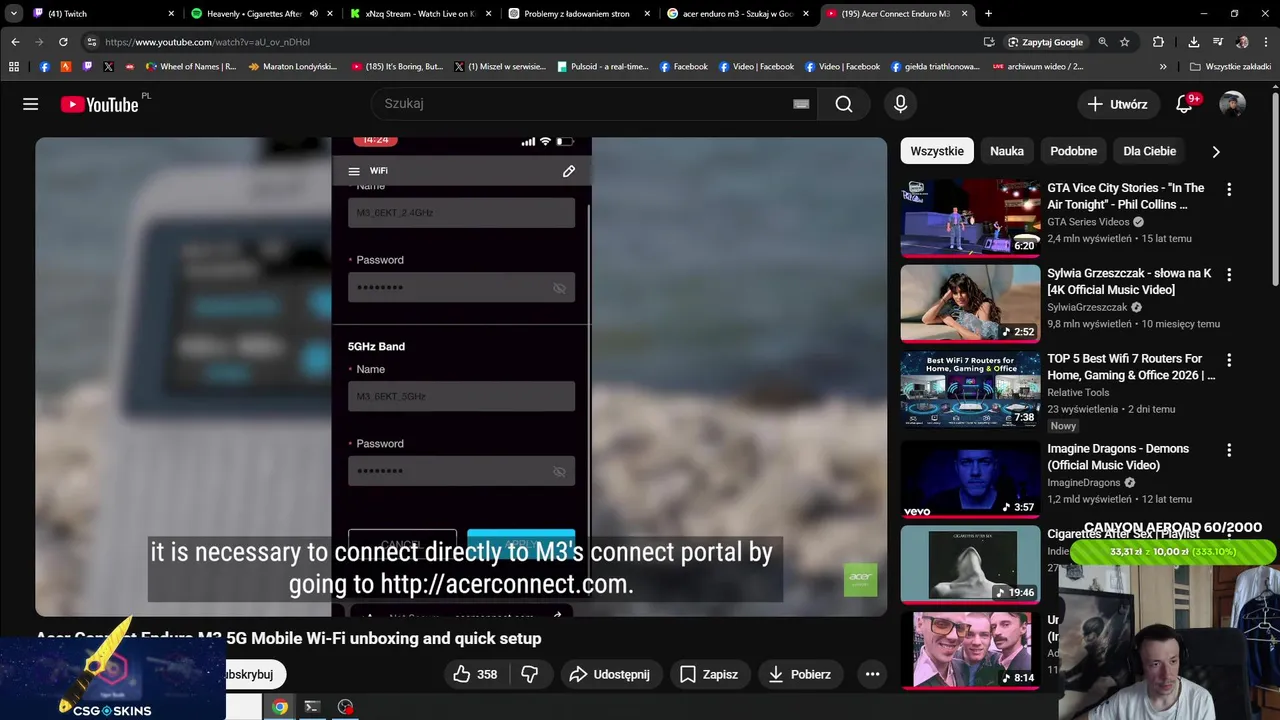Open the browser zoom magnifier icon

[x=1103, y=42]
